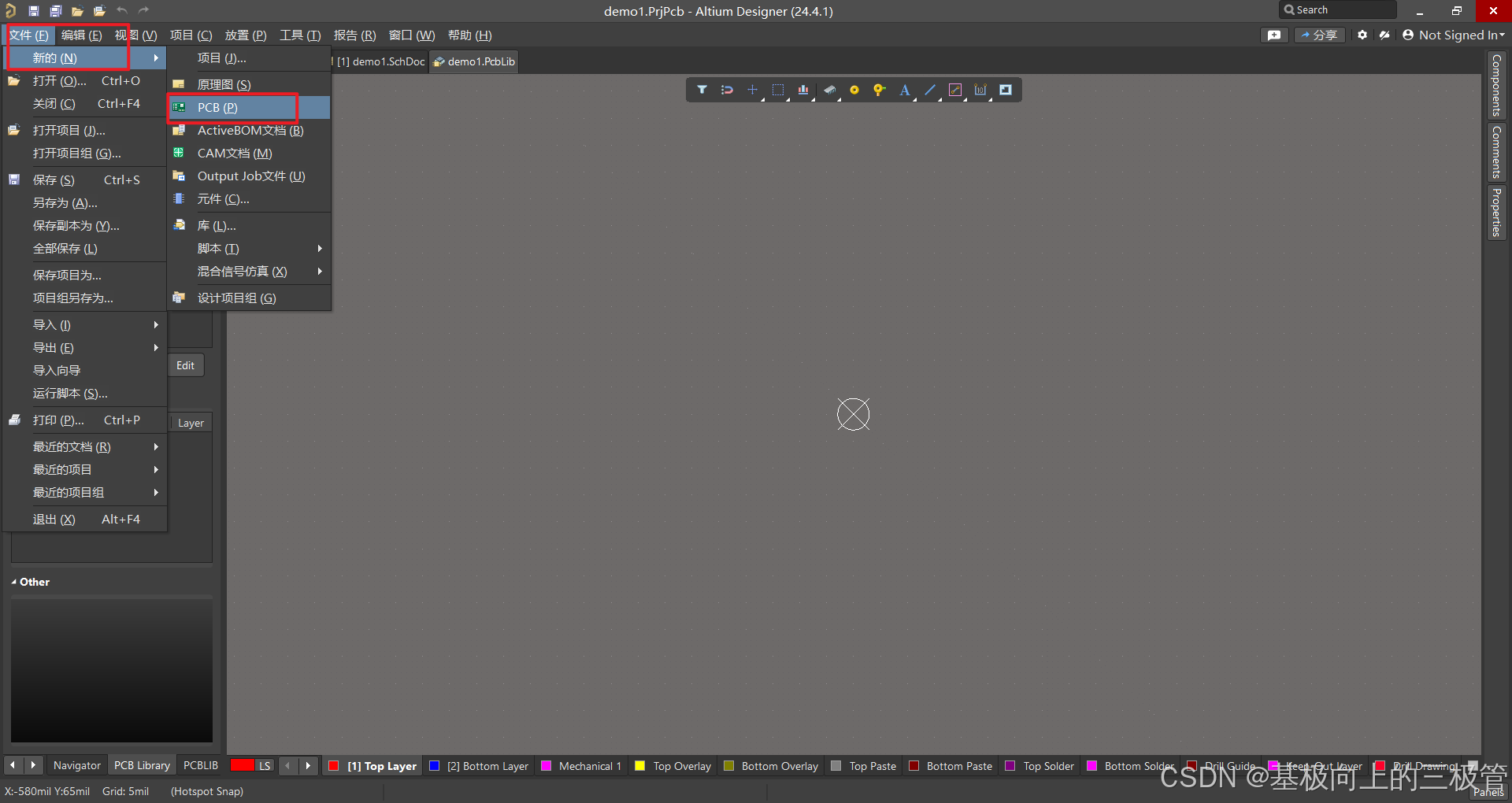This screenshot has width=1512, height=803.
Task: Switch to the Navigator panel tab
Action: 77,765
